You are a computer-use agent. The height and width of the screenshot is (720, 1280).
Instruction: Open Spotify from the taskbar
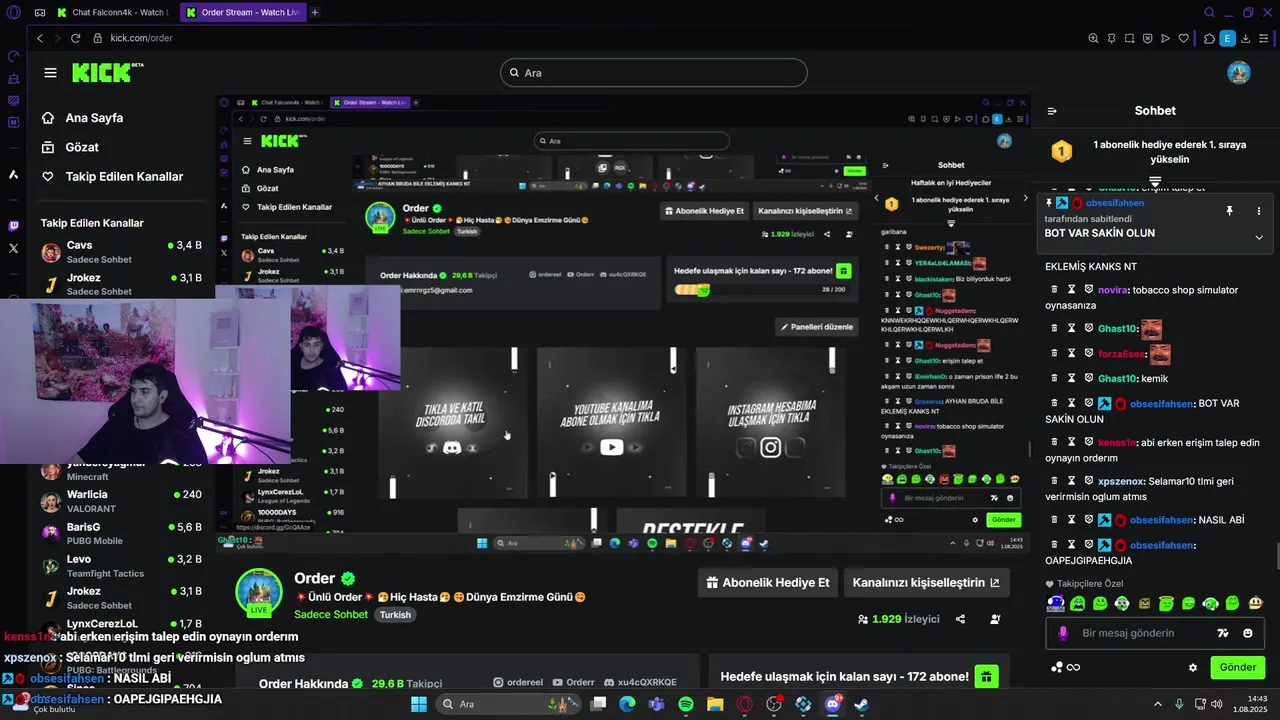click(x=686, y=704)
